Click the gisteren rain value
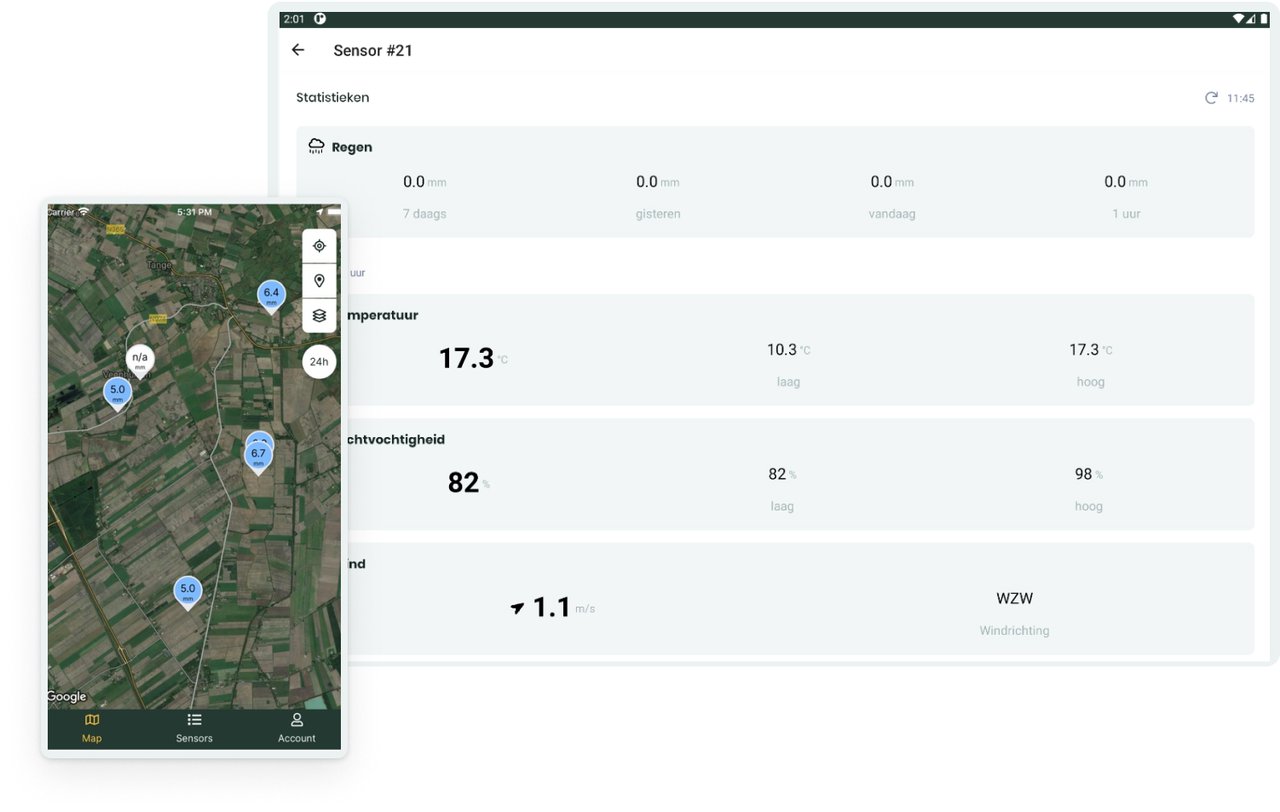 657,182
